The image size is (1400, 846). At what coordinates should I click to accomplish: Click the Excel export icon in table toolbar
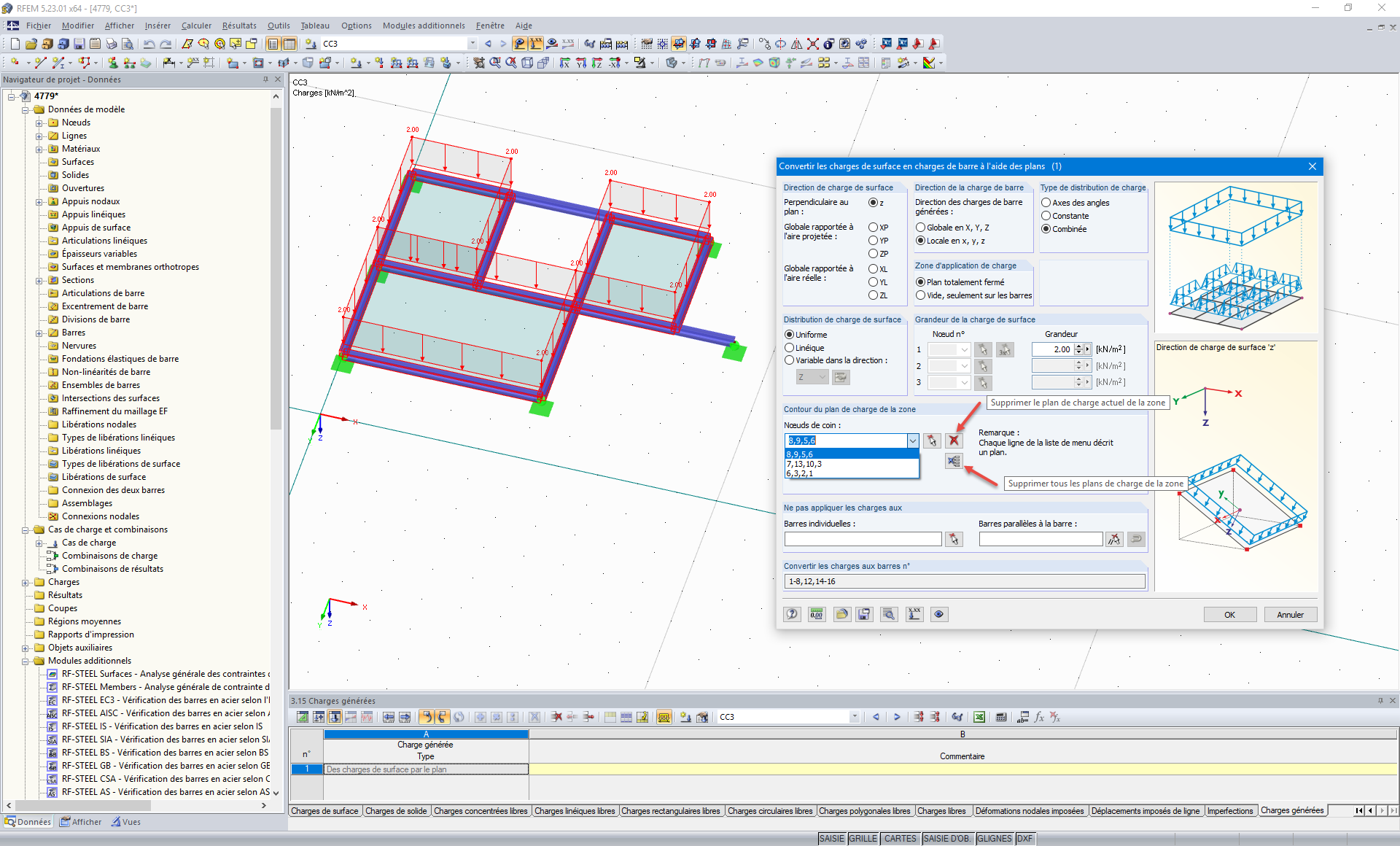click(979, 717)
